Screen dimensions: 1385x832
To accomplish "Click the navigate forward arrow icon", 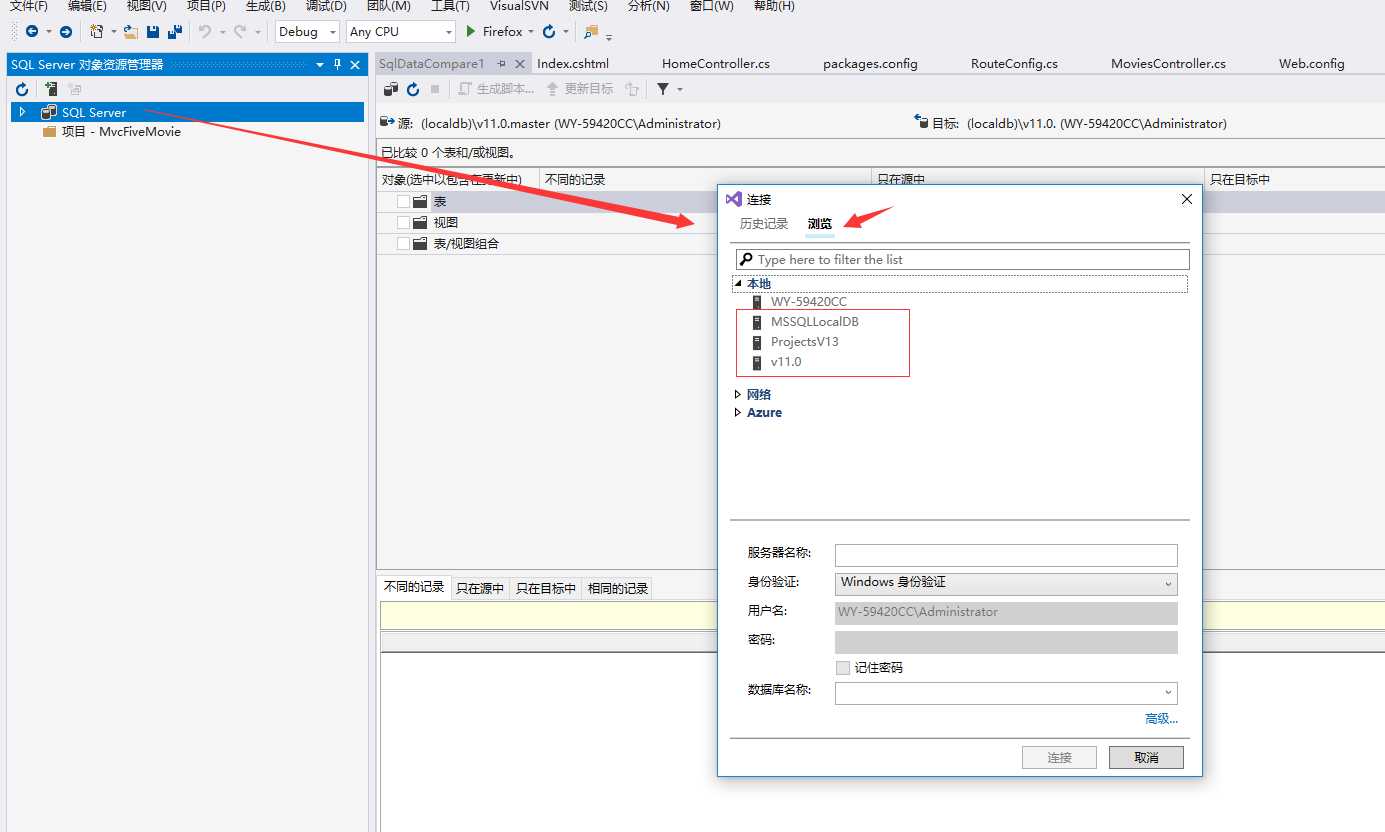I will (x=66, y=32).
